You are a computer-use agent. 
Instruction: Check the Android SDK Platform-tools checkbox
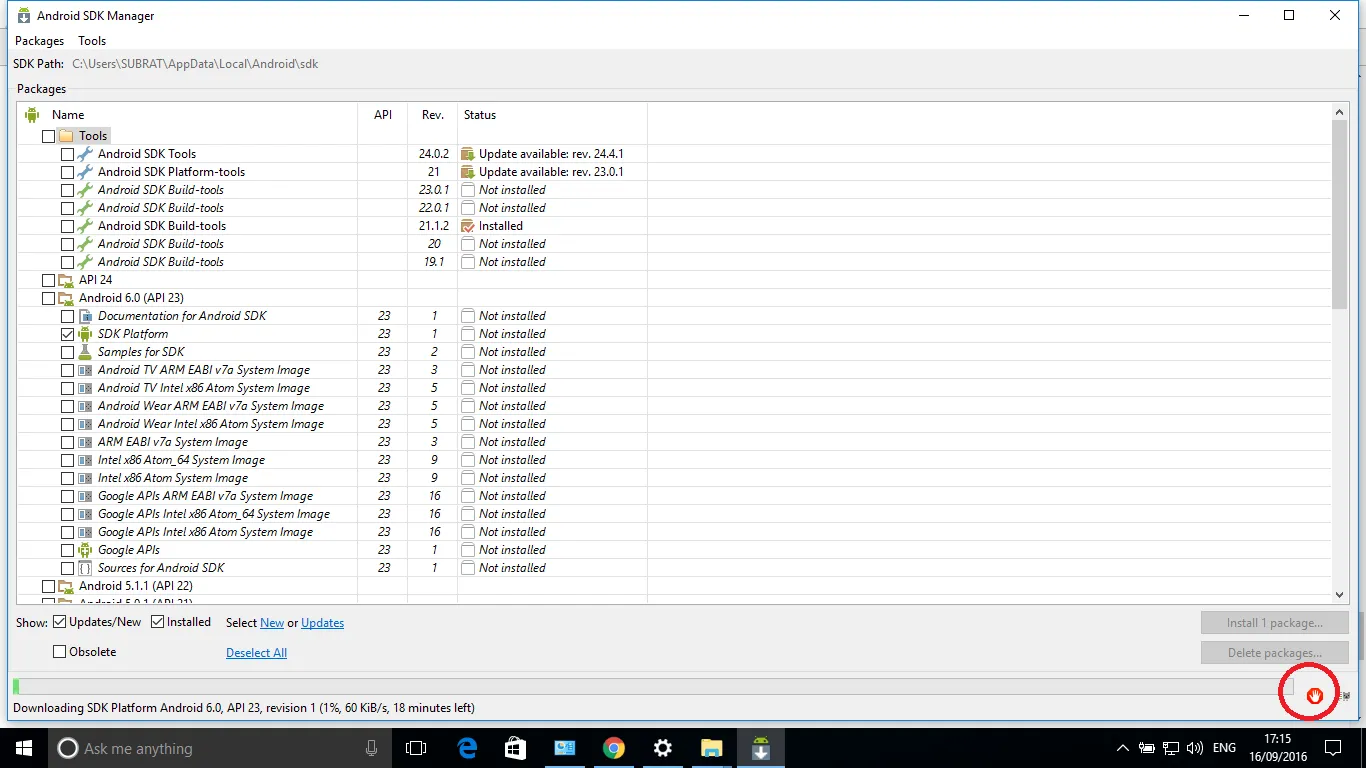point(67,172)
